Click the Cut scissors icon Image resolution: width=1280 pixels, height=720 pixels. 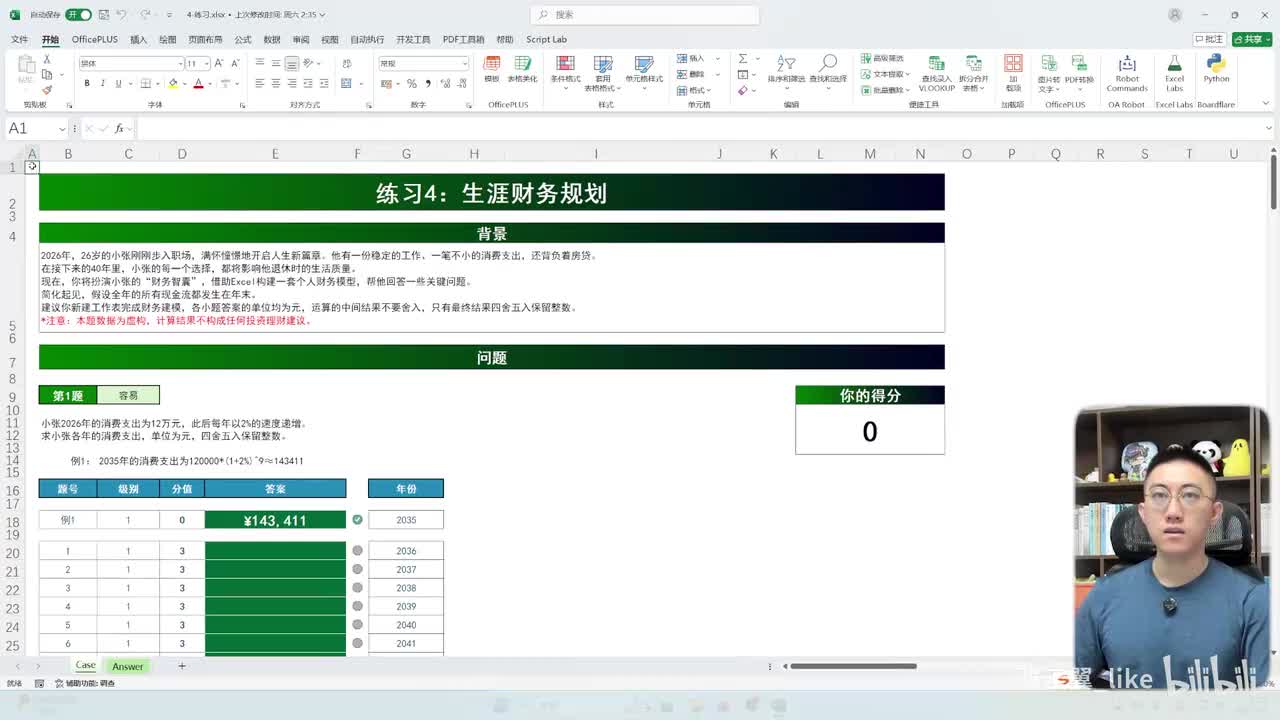(47, 59)
